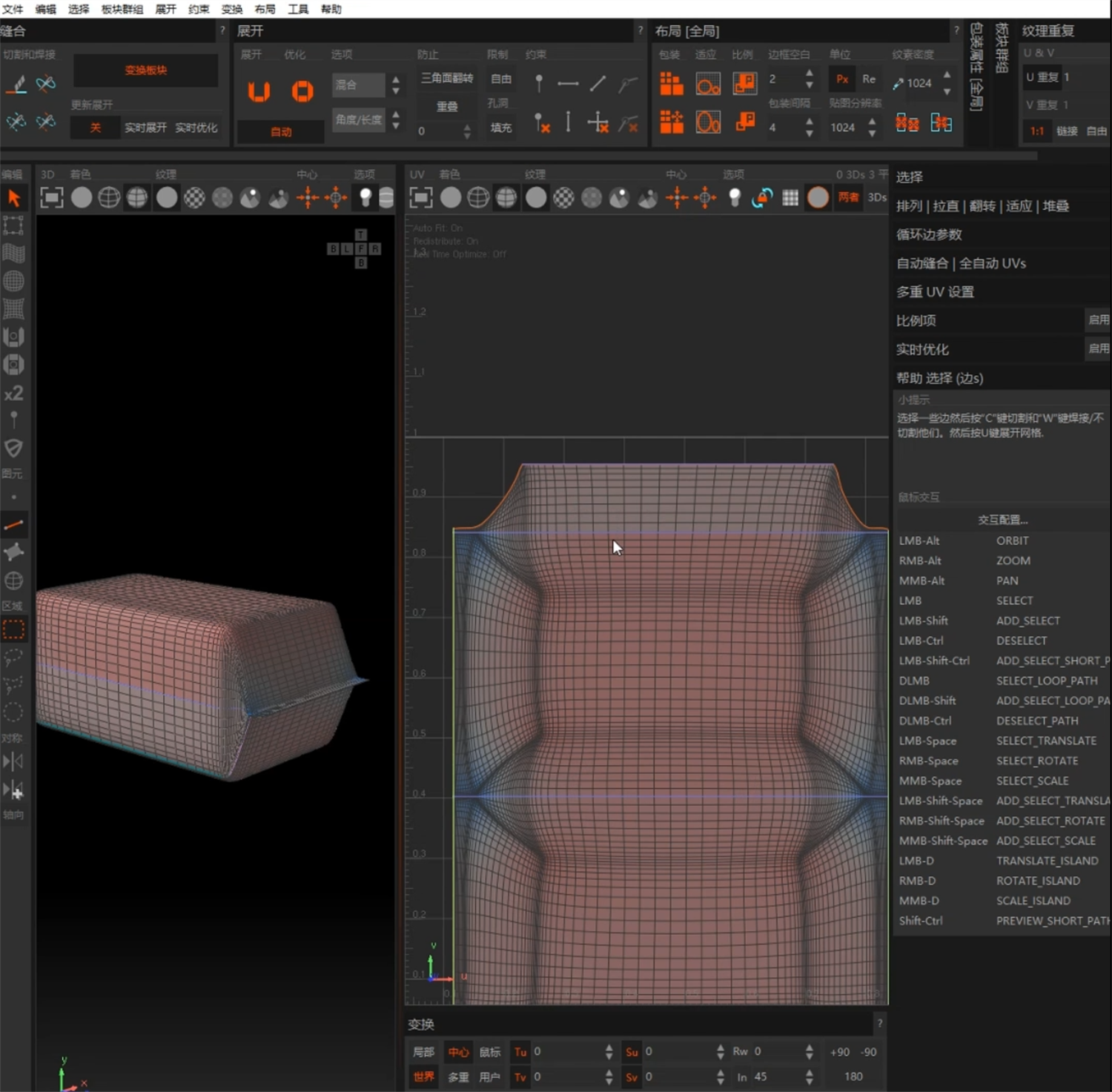
Task: Expand the 循环边参数 section
Action: click(929, 234)
